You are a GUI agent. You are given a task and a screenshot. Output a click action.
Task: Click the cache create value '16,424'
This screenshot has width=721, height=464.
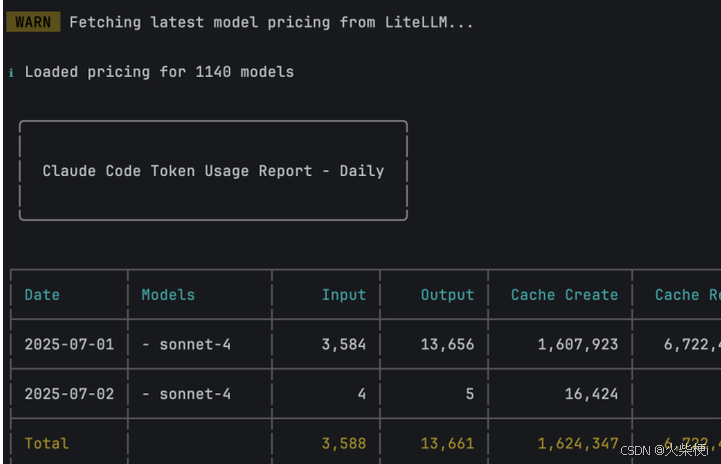click(x=591, y=394)
